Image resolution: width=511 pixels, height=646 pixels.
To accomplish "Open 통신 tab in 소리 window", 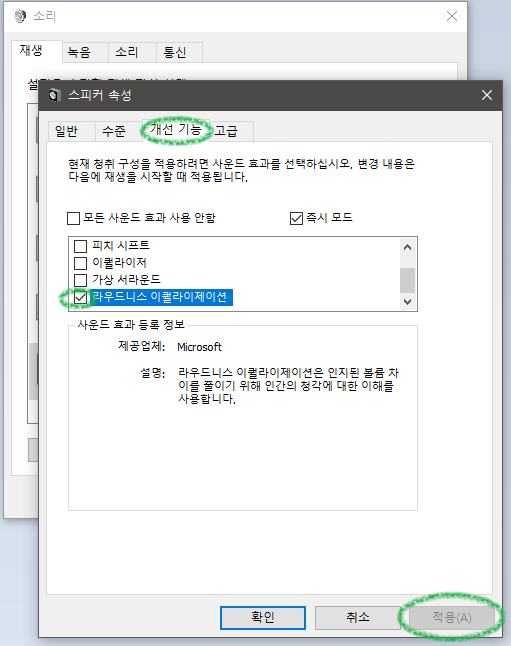I will 179,52.
